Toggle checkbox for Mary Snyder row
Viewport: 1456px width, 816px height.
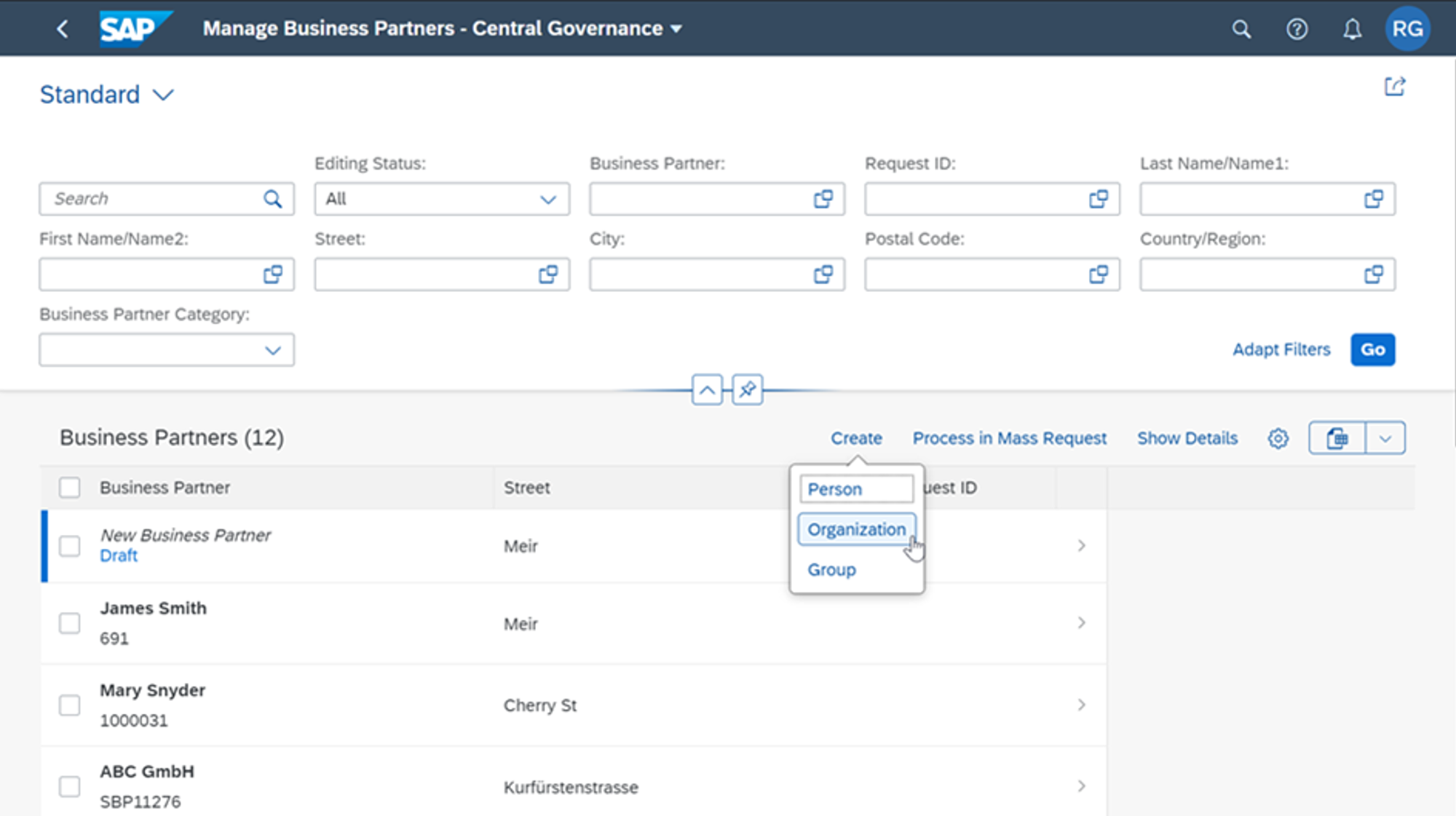[69, 704]
